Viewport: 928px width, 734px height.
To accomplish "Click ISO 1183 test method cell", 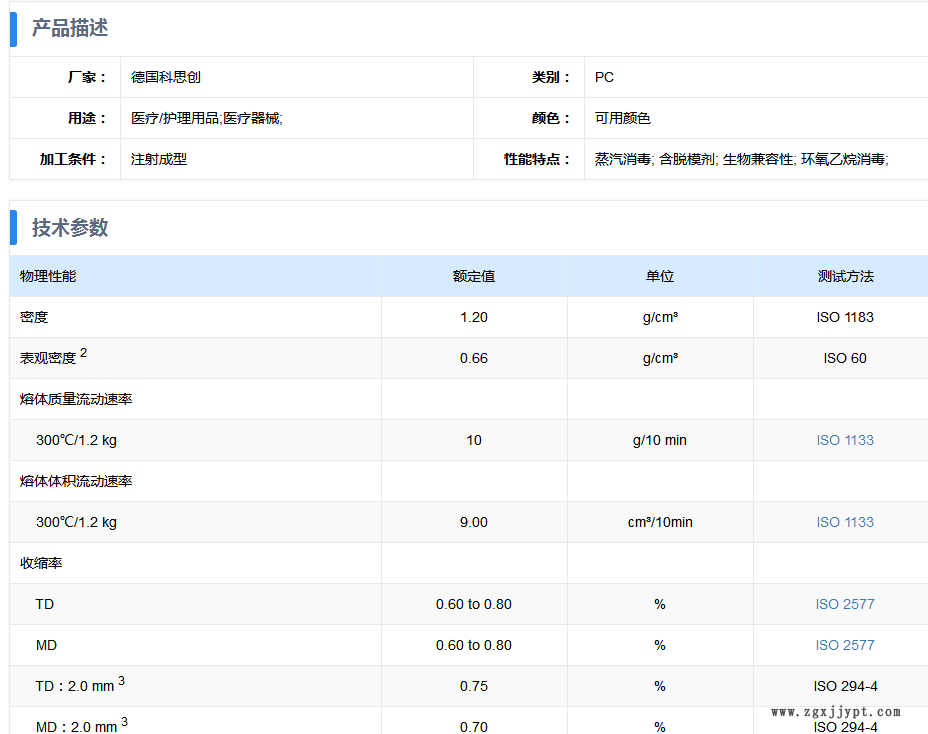I will click(x=844, y=317).
